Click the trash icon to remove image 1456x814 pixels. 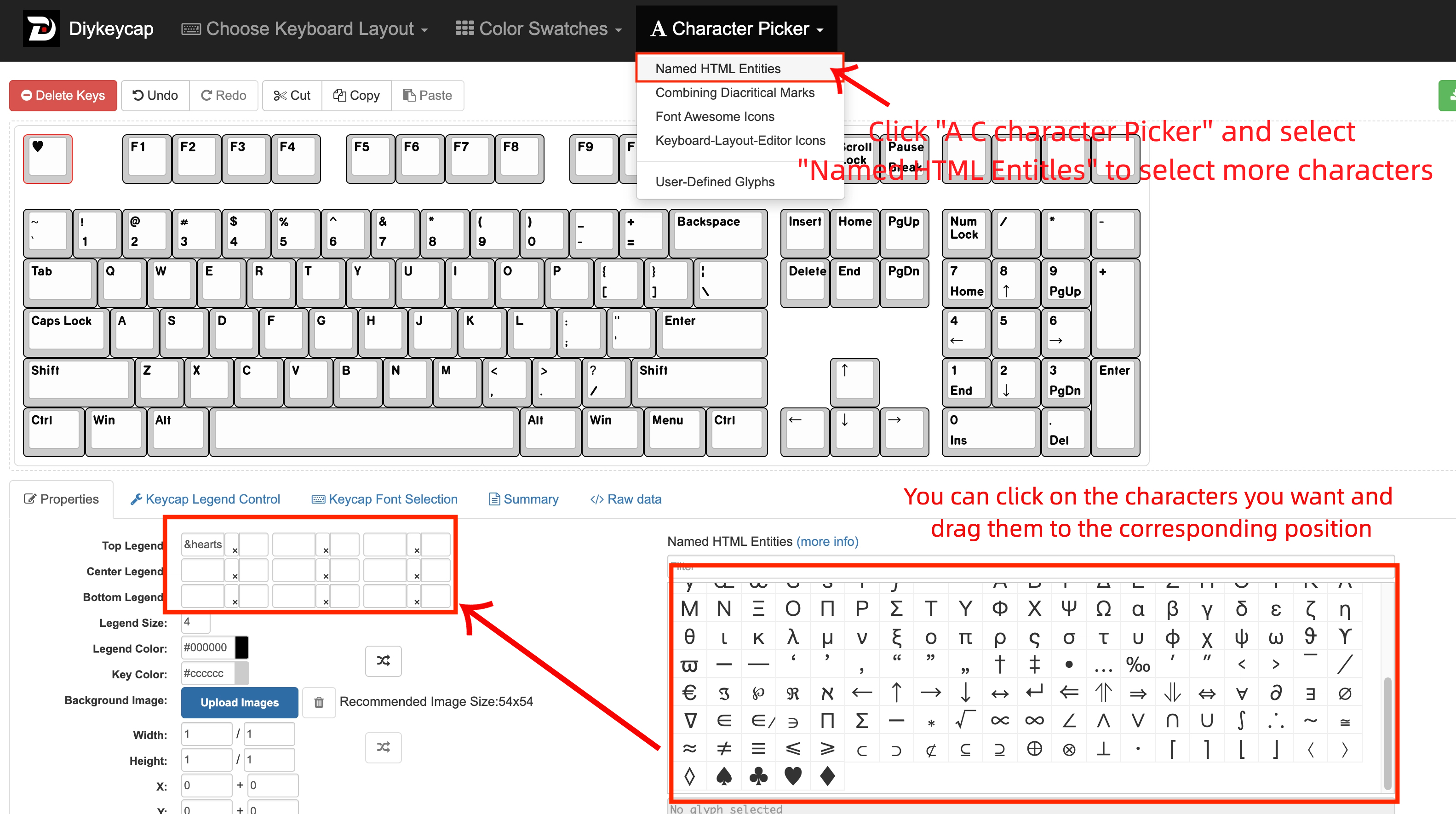pyautogui.click(x=319, y=702)
